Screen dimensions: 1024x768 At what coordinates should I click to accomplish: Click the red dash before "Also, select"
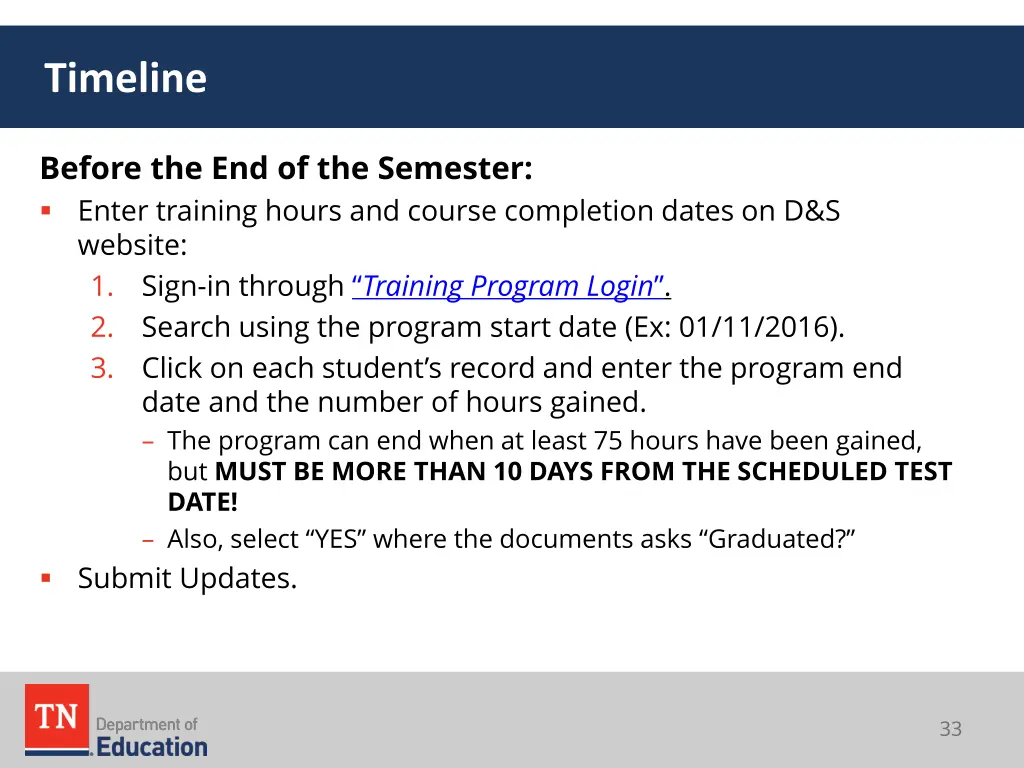[148, 541]
